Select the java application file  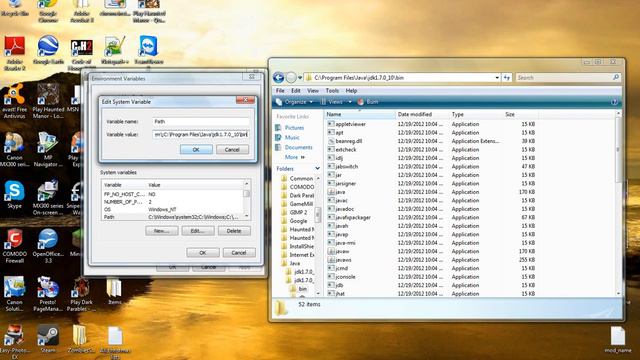point(340,192)
